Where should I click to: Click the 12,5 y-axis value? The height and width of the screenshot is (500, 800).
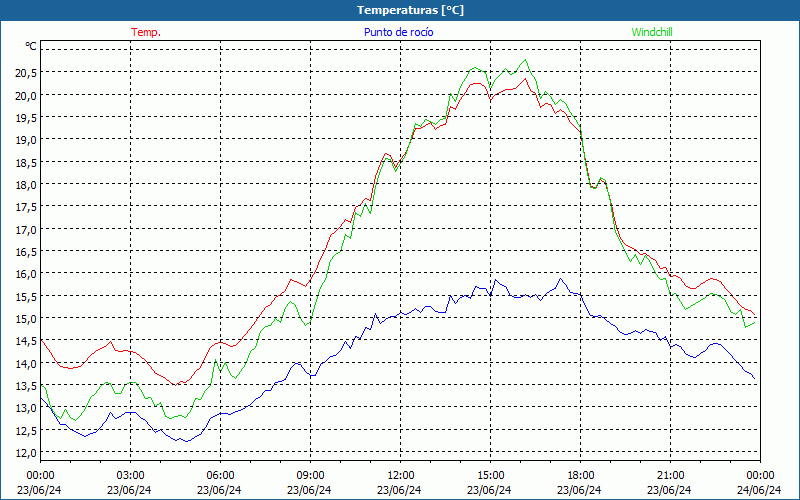click(x=26, y=431)
